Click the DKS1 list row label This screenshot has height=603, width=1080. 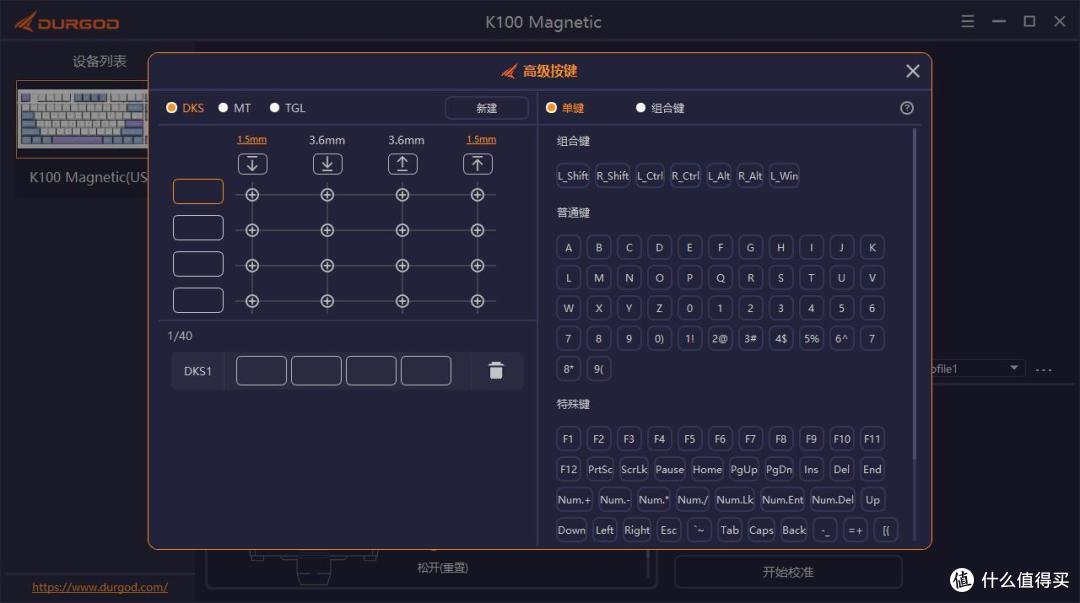click(198, 371)
